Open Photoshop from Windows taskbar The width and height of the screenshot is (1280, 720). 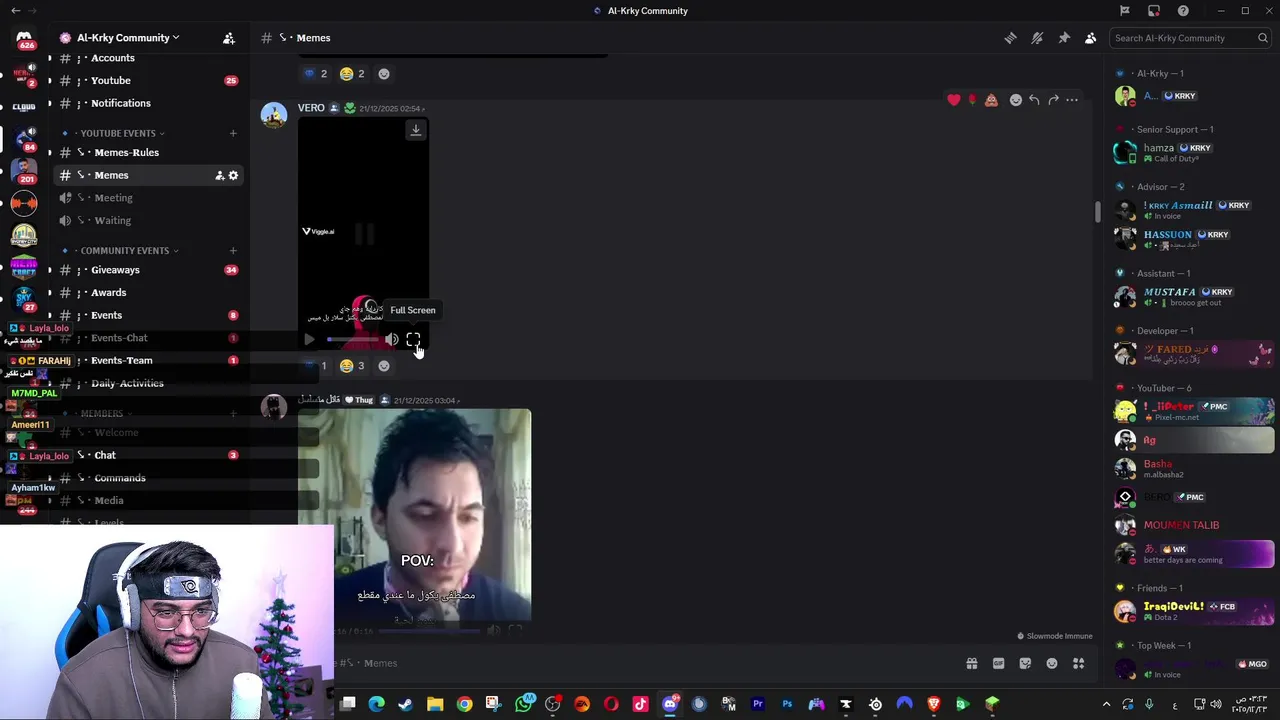coord(787,704)
